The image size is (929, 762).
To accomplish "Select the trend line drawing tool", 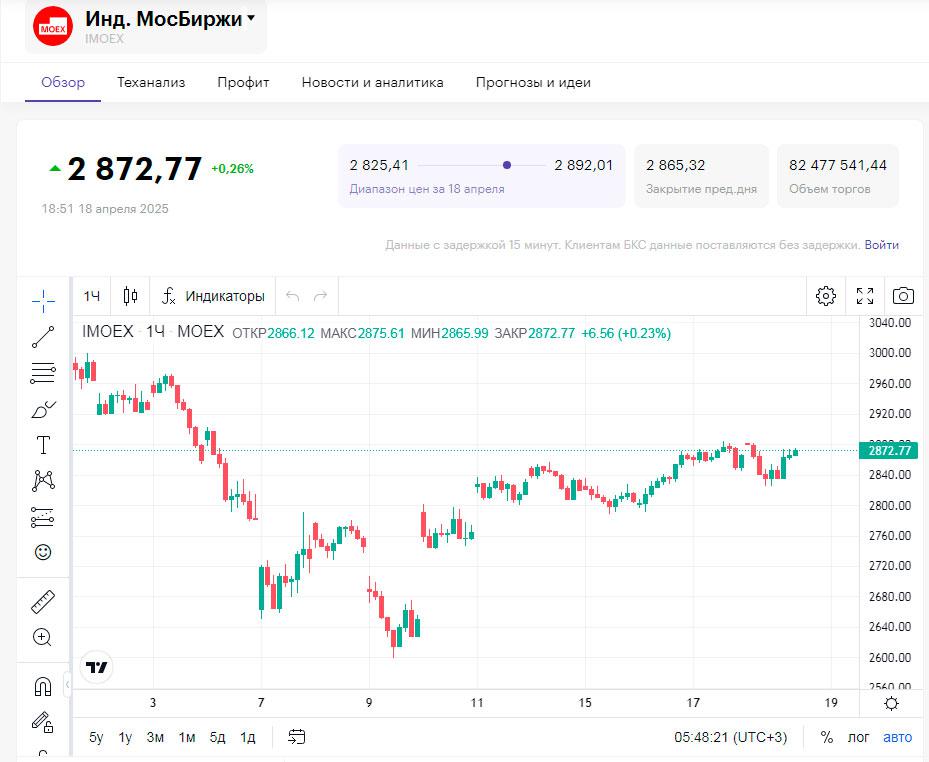I will click(43, 337).
